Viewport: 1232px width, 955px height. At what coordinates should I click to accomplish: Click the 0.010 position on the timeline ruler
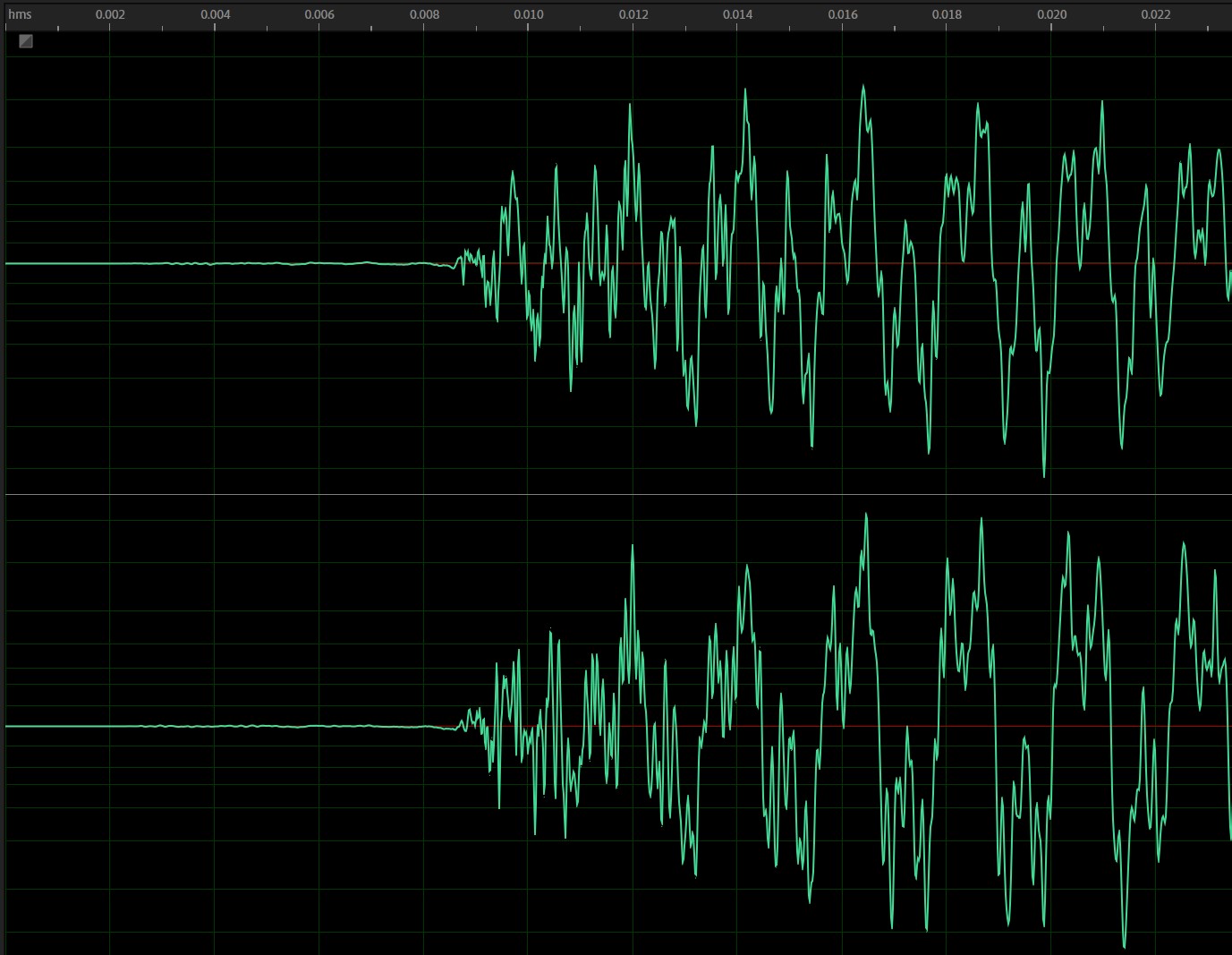(530, 14)
